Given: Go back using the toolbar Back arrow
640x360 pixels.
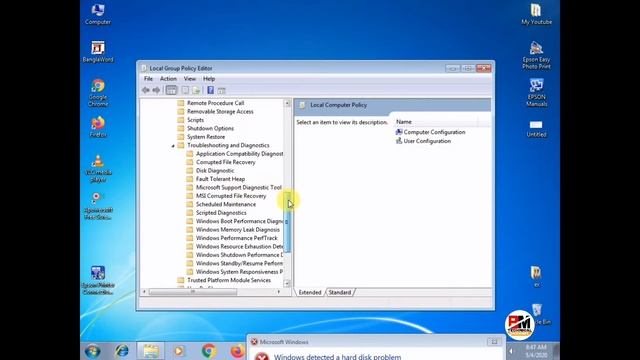Looking at the screenshot, I should pos(146,90).
